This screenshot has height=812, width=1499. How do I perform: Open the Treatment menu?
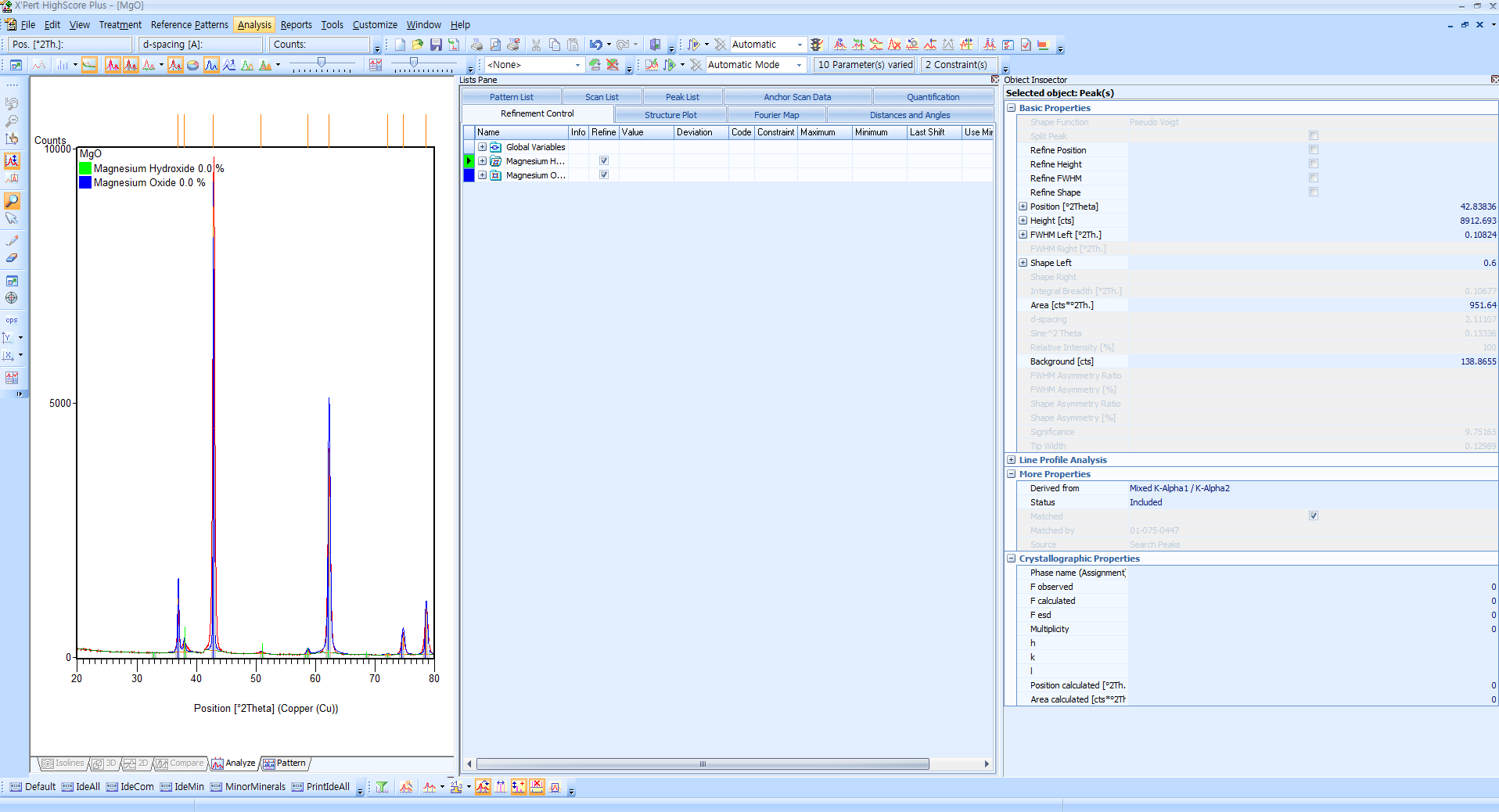120,25
